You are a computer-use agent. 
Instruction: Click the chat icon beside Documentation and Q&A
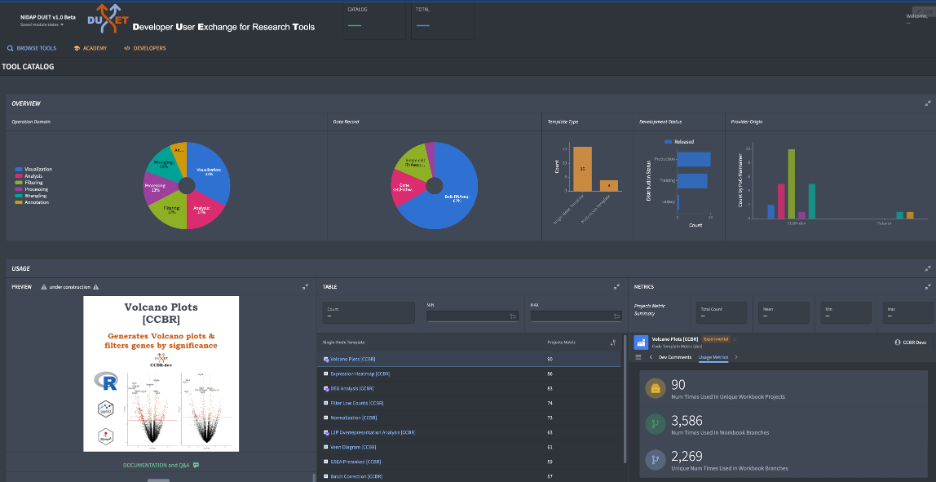(196, 465)
